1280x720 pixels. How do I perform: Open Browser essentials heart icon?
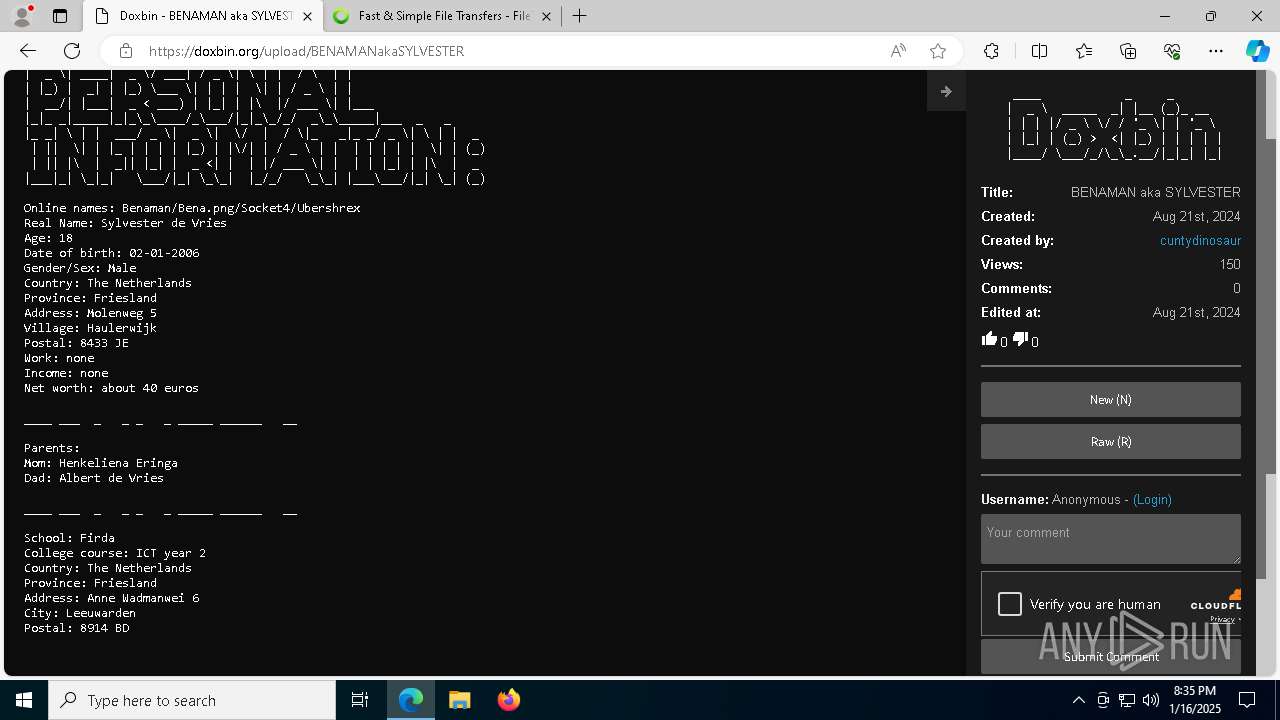[x=1172, y=51]
